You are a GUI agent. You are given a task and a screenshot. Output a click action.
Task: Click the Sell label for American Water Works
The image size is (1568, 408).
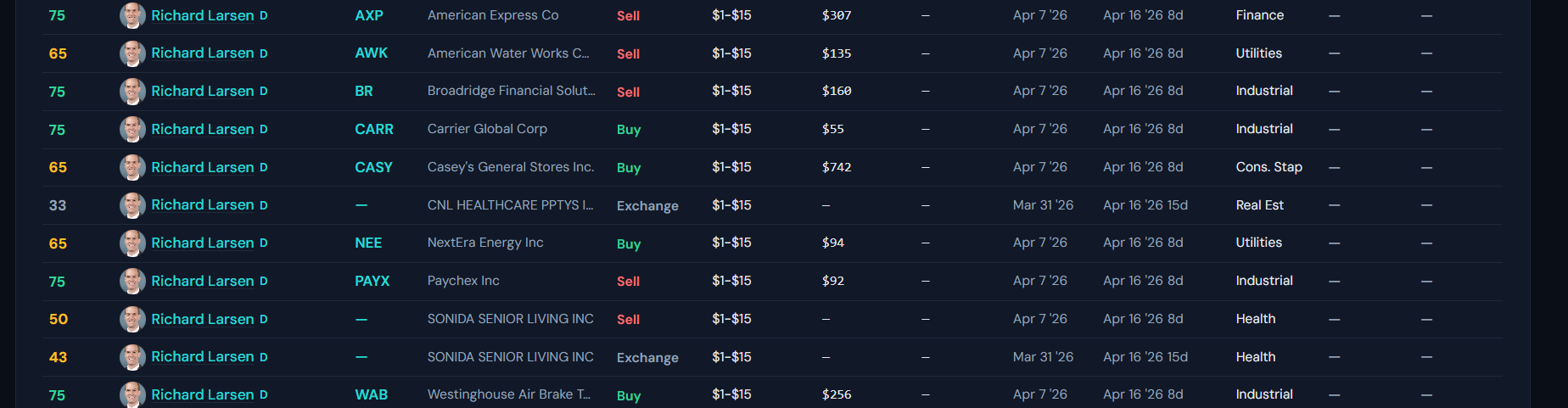click(x=628, y=53)
